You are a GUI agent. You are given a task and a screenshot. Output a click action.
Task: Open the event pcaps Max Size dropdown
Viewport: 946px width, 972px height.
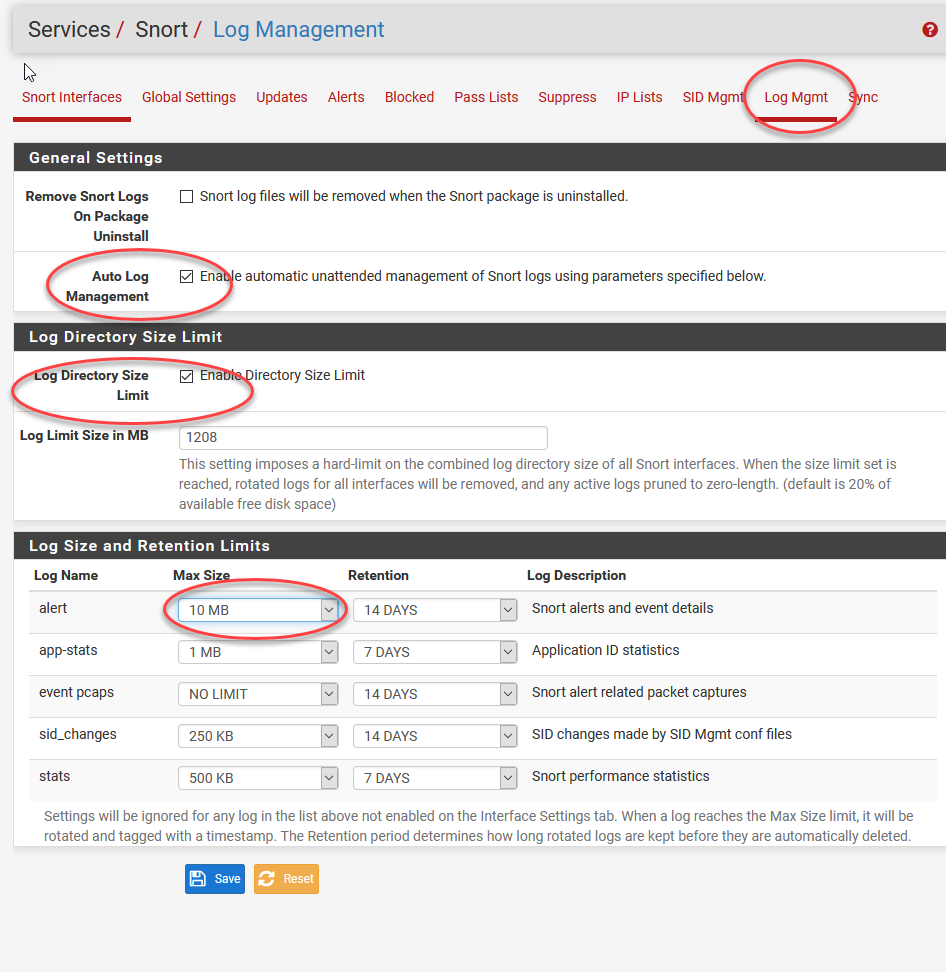[x=258, y=694]
